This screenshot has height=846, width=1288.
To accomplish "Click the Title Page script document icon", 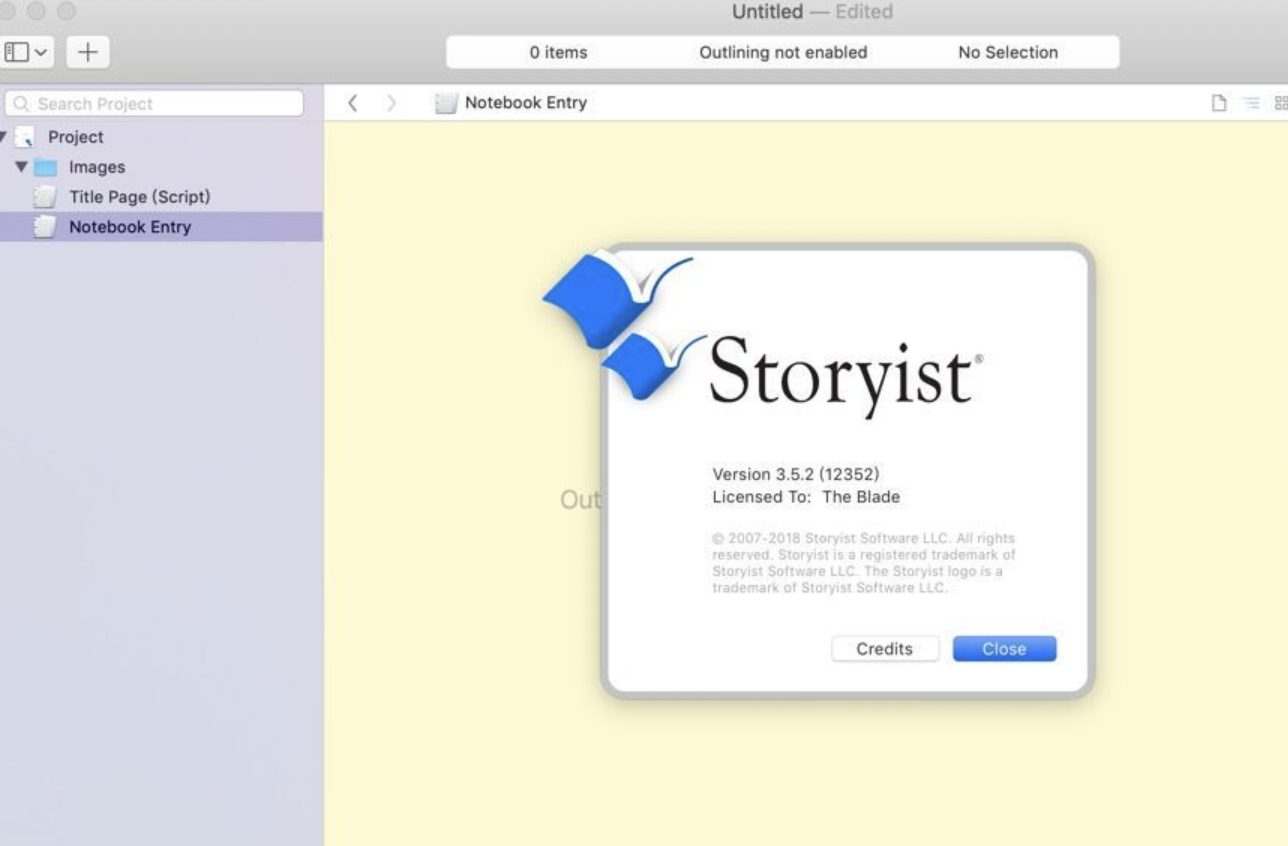I will point(43,197).
